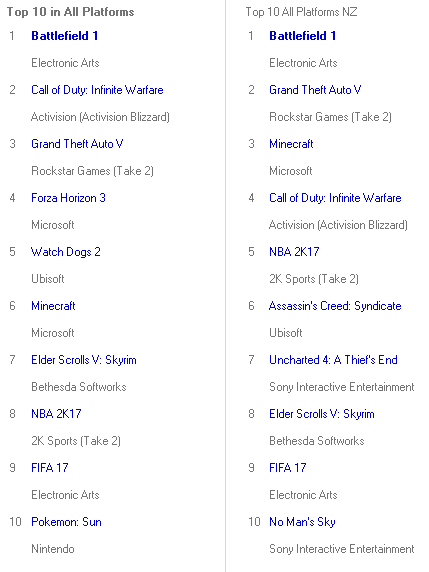Open Uncharted 4: A Thief's End
The image size is (429, 572).
(333, 360)
